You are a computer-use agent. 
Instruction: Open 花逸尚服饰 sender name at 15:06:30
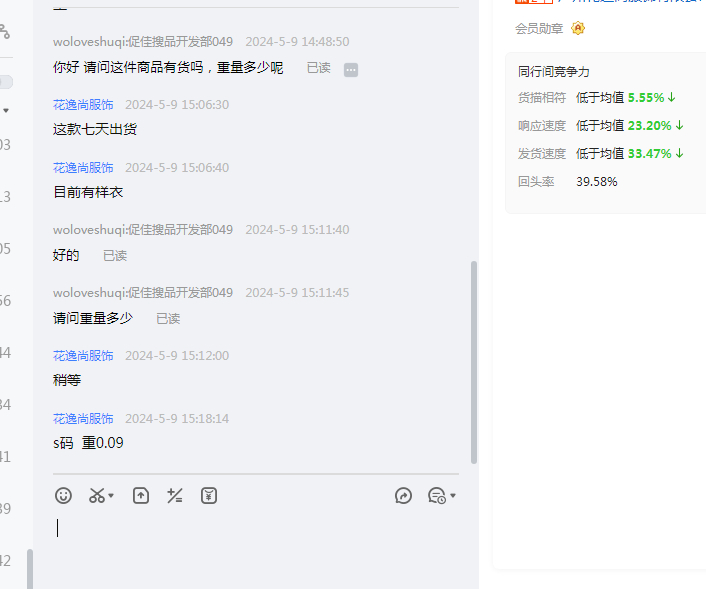[83, 105]
